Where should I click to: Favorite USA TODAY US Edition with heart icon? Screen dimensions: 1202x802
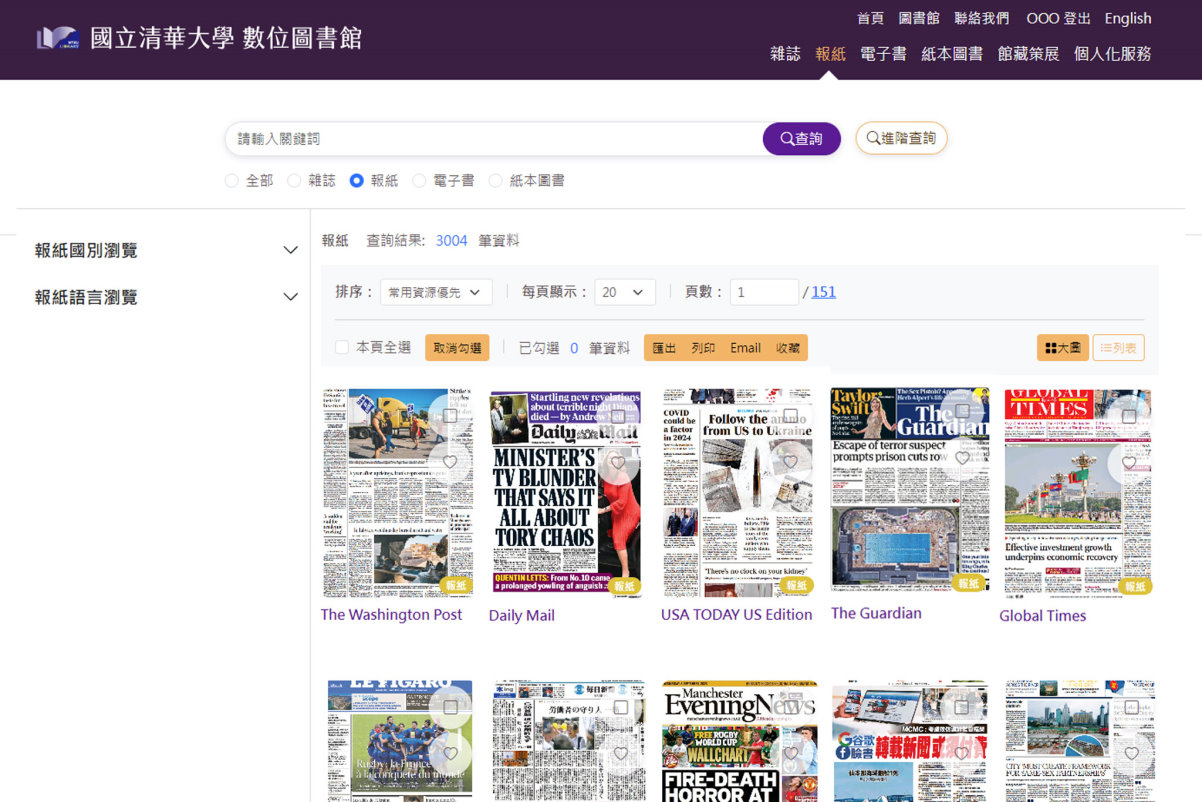tap(790, 462)
